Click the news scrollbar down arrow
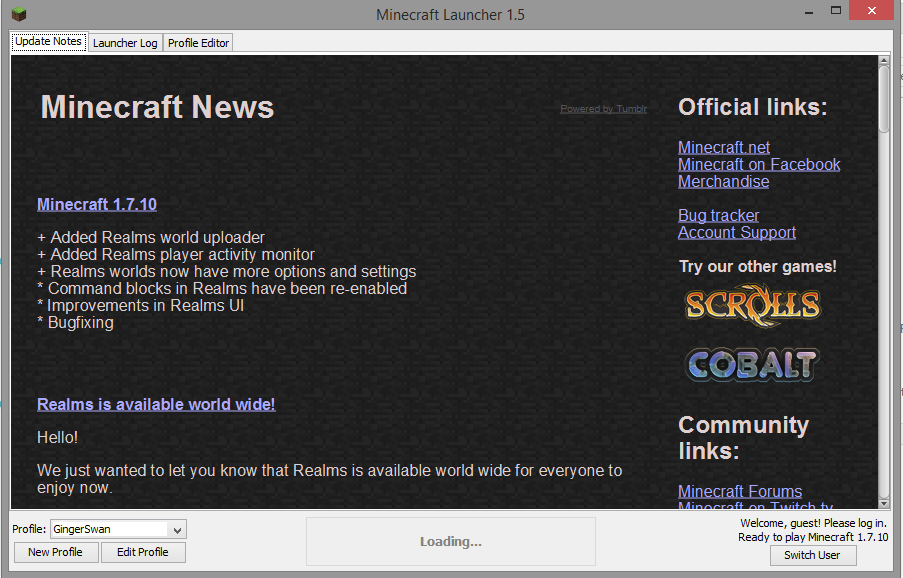The width and height of the screenshot is (903, 578). click(884, 504)
